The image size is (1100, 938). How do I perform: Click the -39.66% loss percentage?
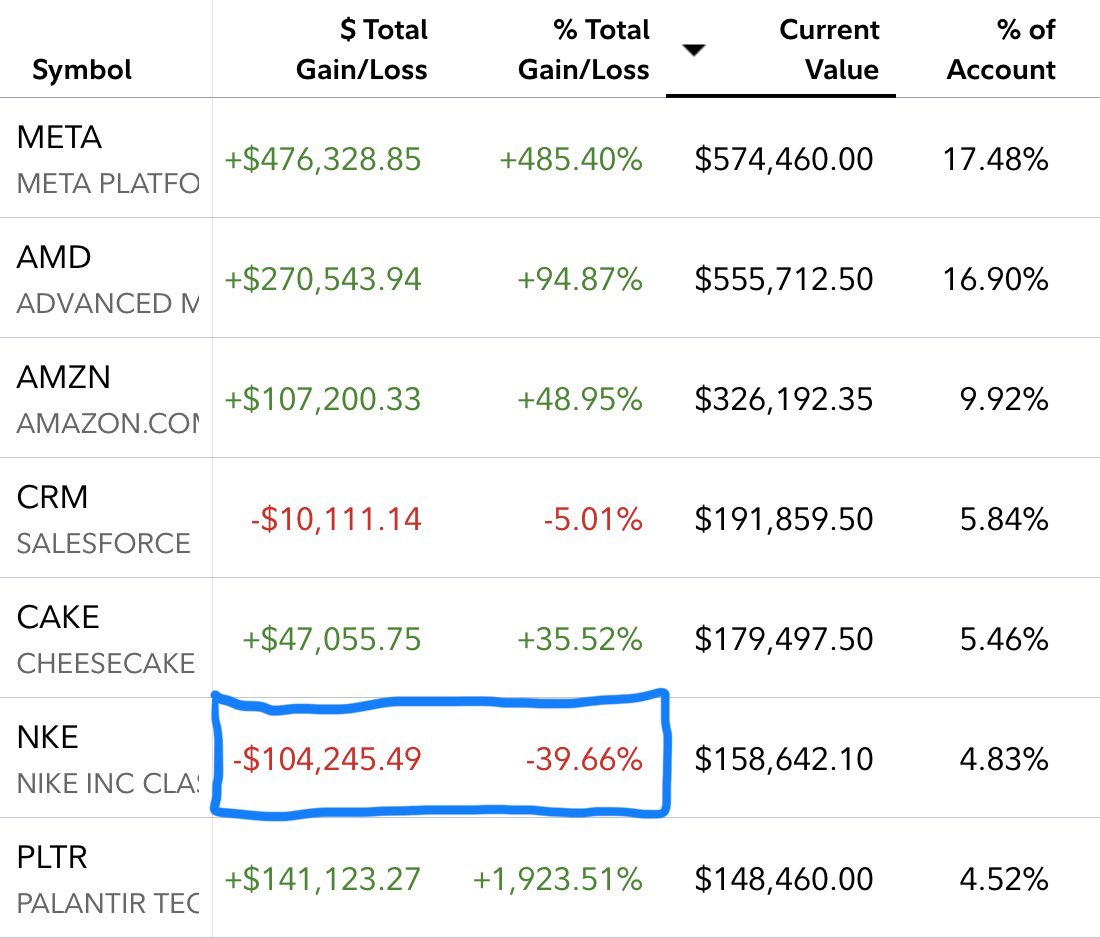click(584, 759)
